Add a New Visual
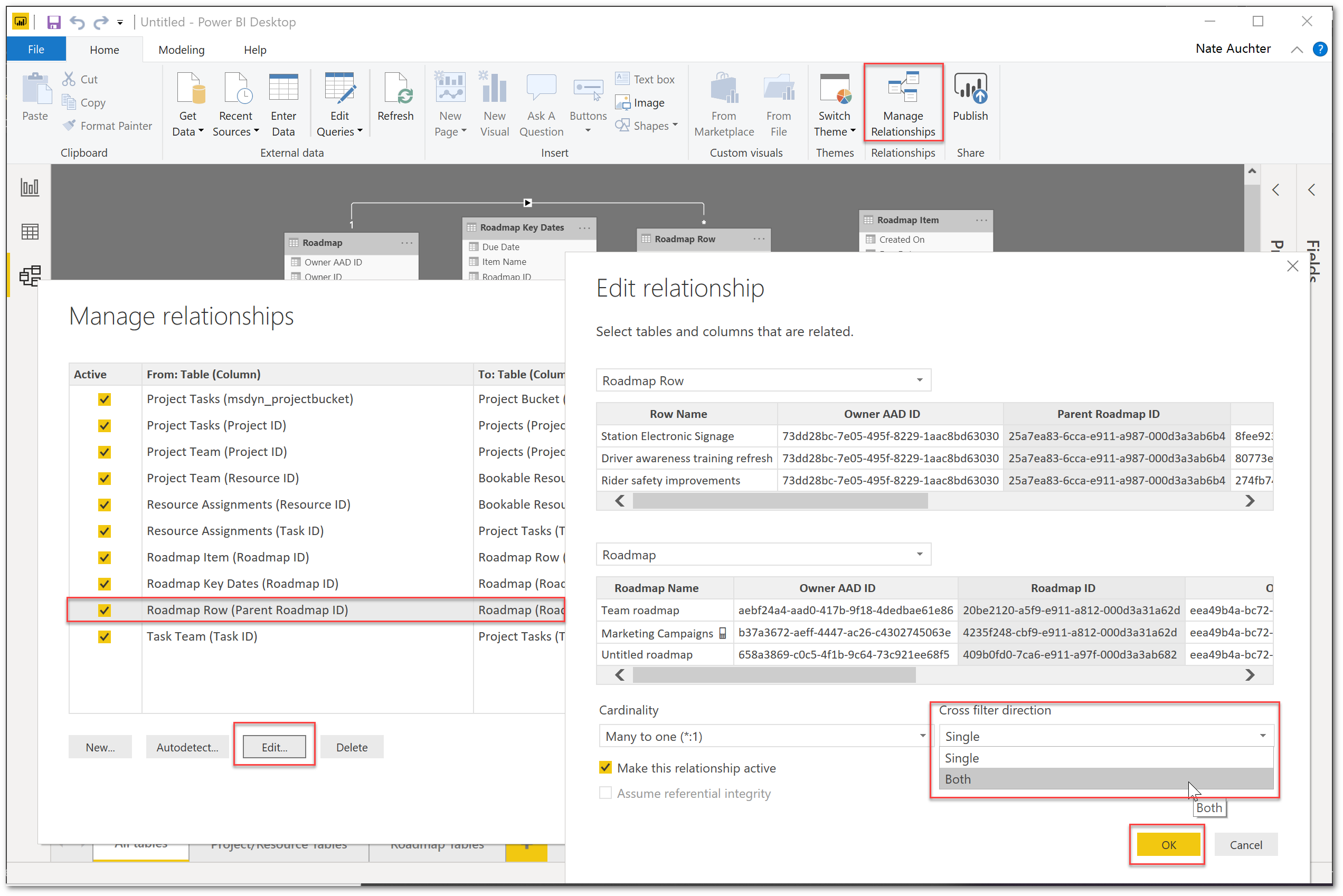The width and height of the screenshot is (1343, 896). click(495, 105)
